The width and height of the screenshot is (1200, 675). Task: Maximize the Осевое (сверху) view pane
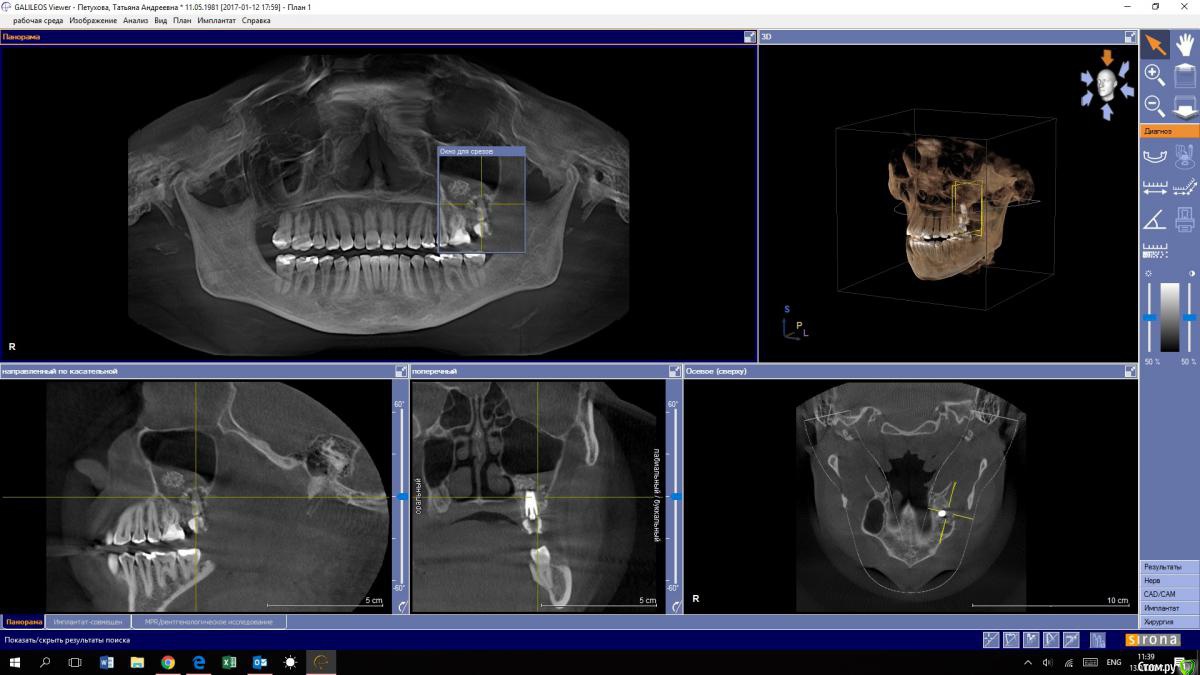1130,371
